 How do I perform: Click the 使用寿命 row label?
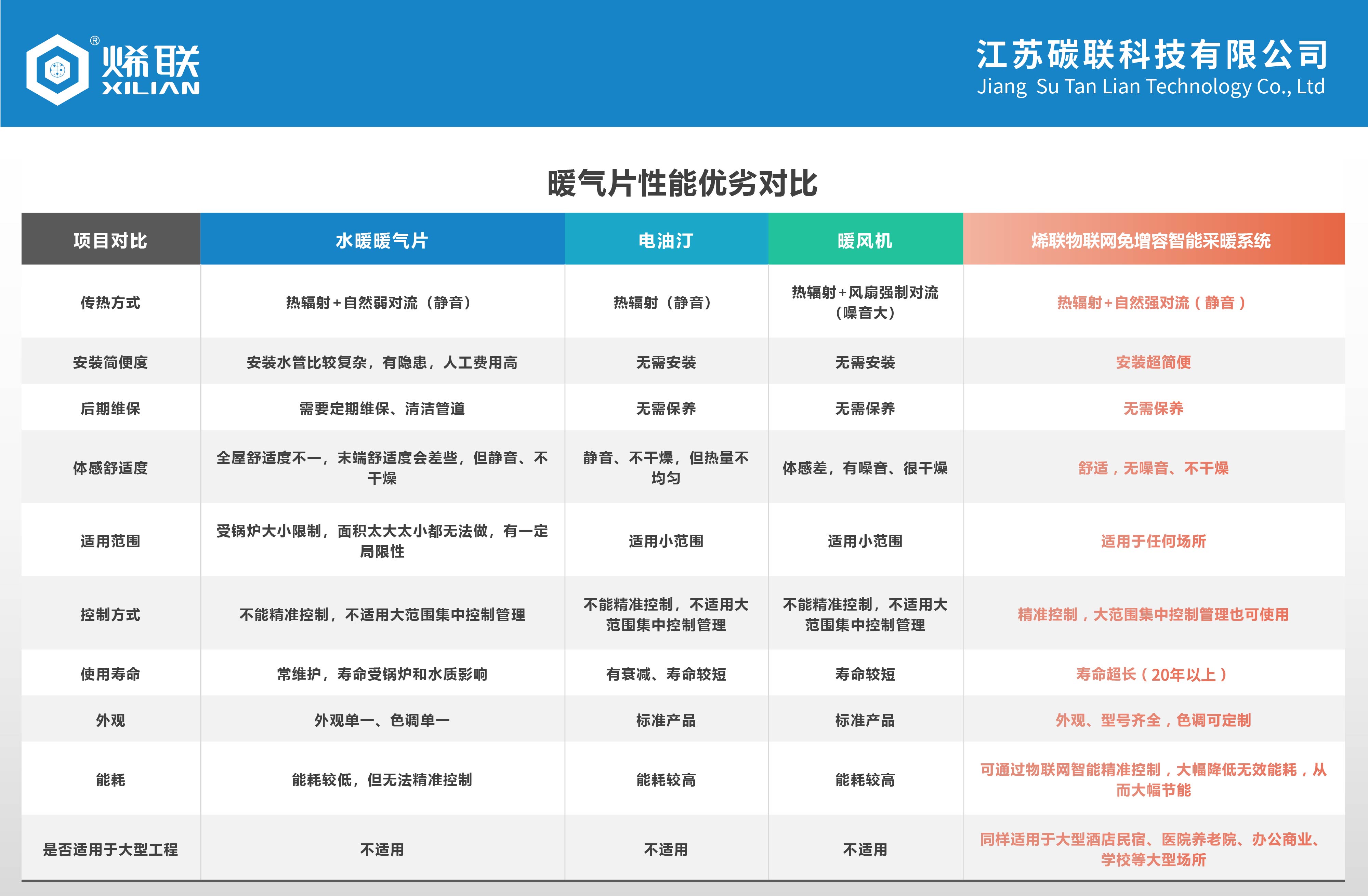coord(110,673)
